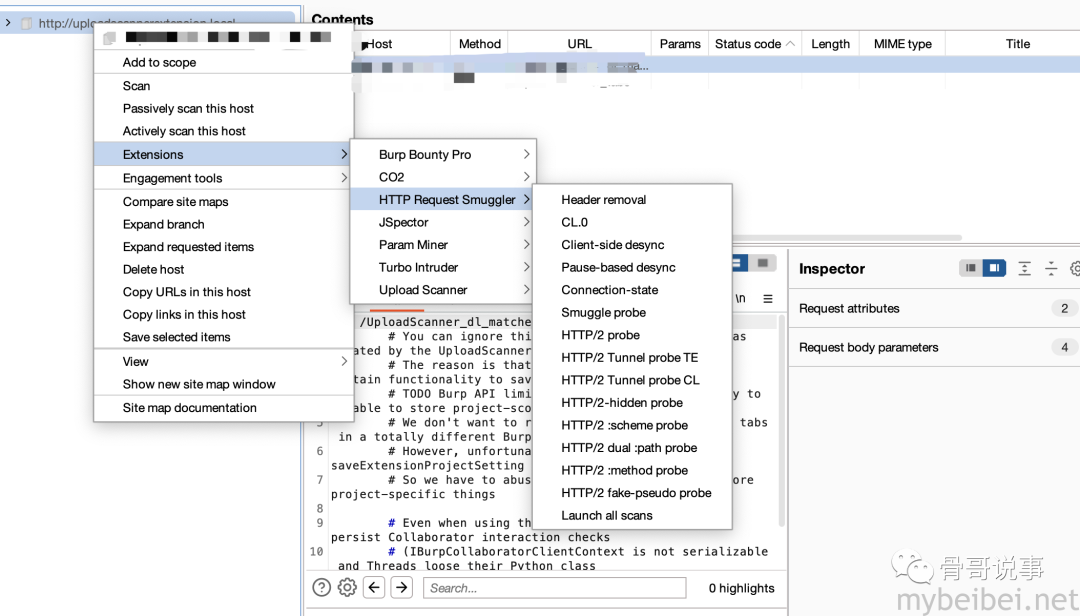The height and width of the screenshot is (616, 1080).
Task: Choose Add to scope
Action: tap(224, 62)
